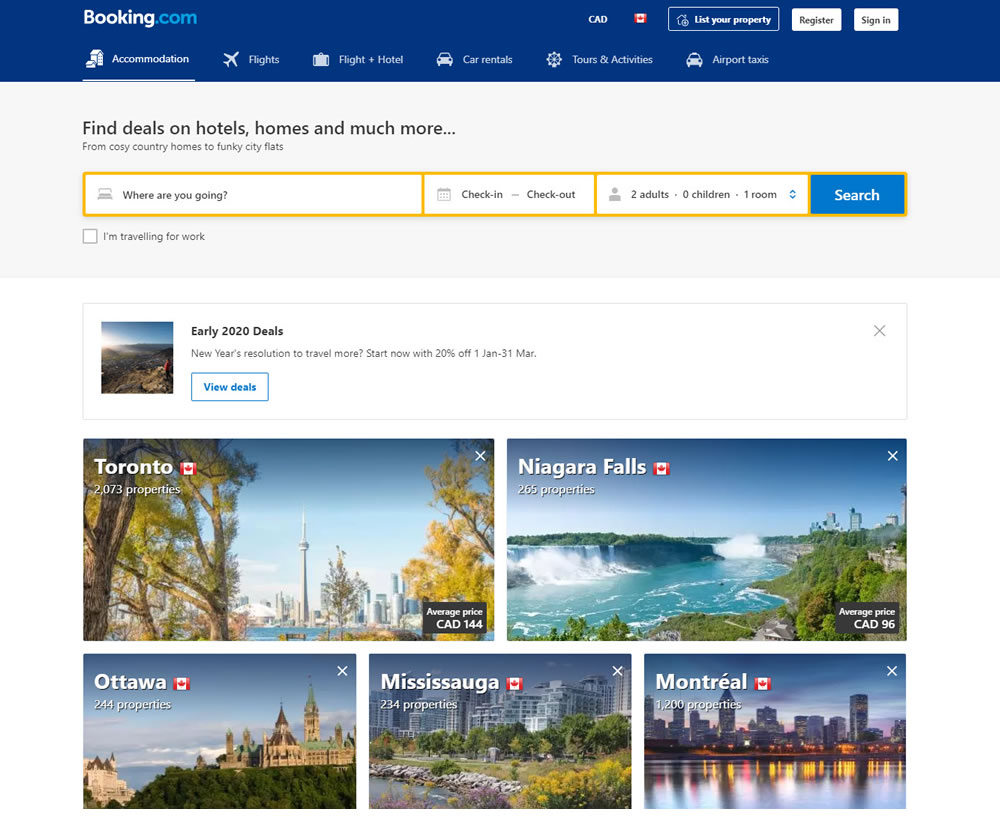The image size is (1000, 817).
Task: Dismiss the Early 2020 Deals banner
Action: click(879, 331)
